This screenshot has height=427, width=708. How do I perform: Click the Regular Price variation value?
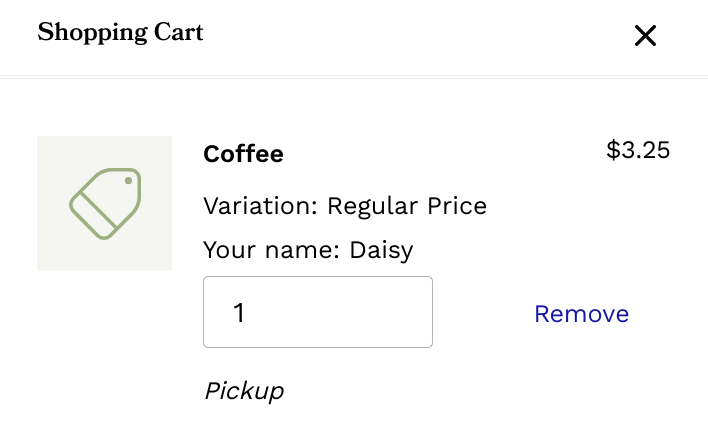(x=407, y=207)
